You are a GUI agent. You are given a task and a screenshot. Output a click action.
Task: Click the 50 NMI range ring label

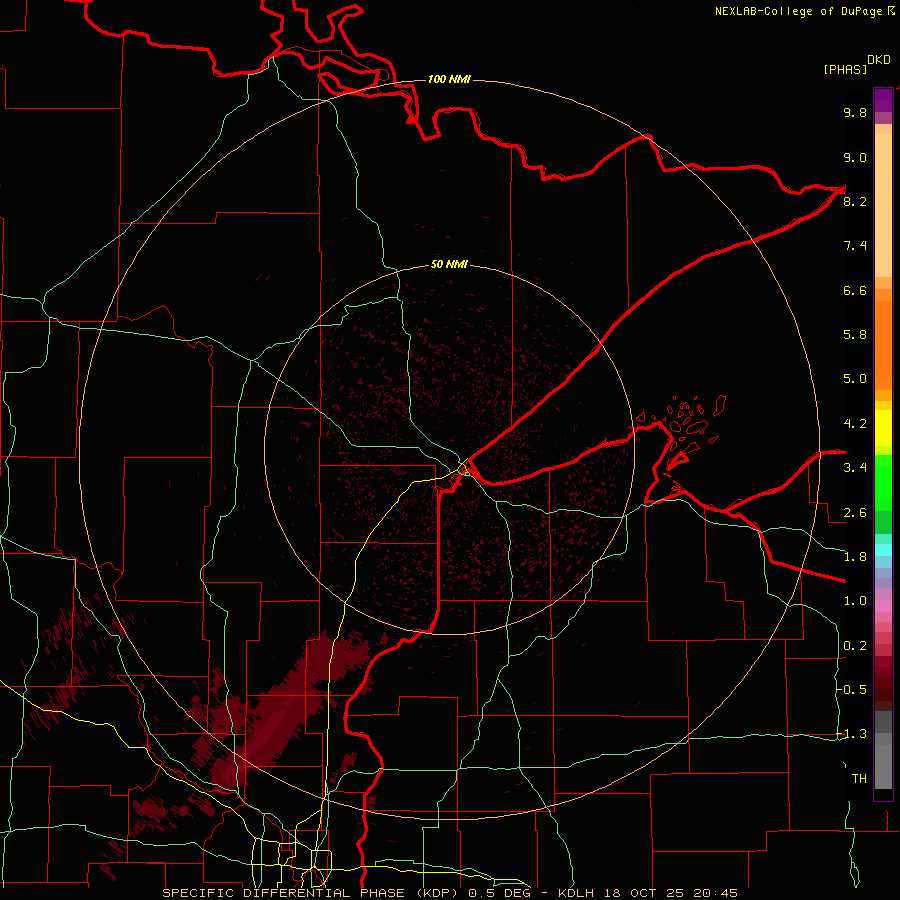(449, 264)
